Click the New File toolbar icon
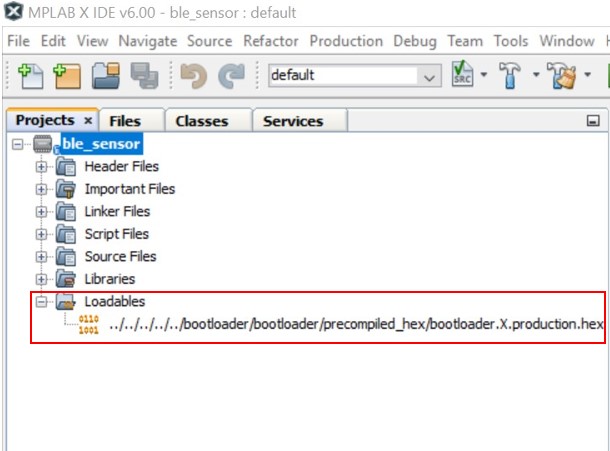Image resolution: width=610 pixels, height=451 pixels. (x=29, y=76)
